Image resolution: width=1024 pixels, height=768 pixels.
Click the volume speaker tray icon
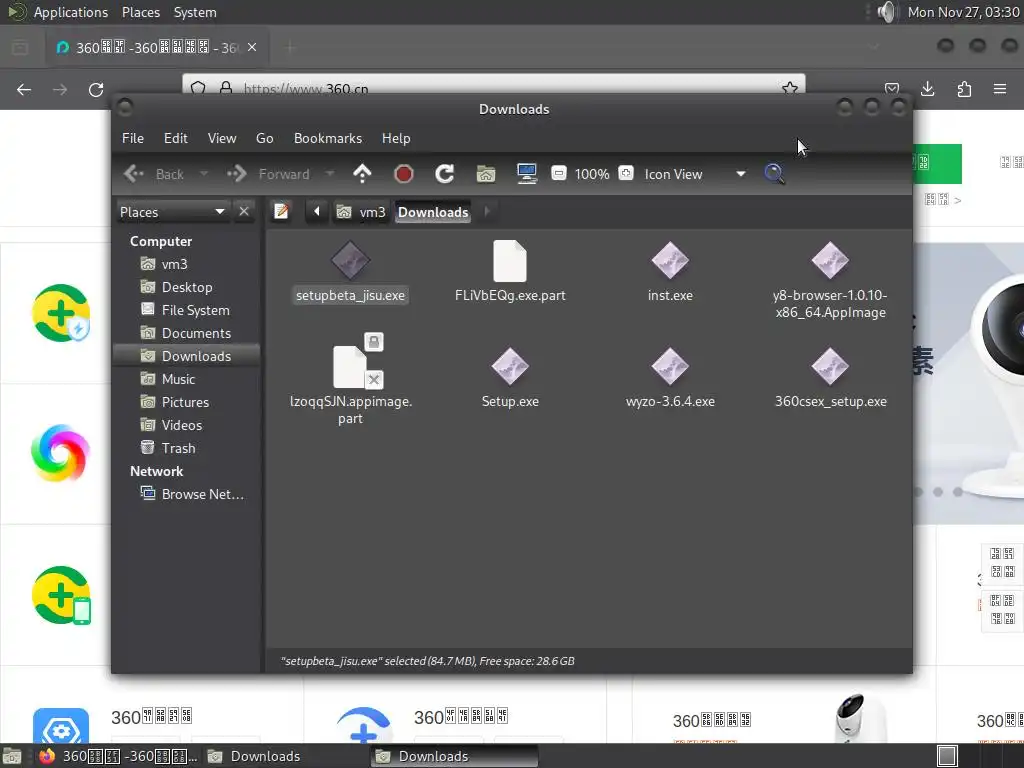point(887,12)
